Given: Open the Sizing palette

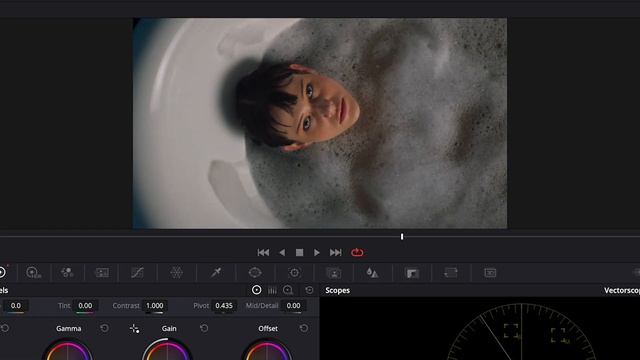Looking at the screenshot, I should 451,273.
